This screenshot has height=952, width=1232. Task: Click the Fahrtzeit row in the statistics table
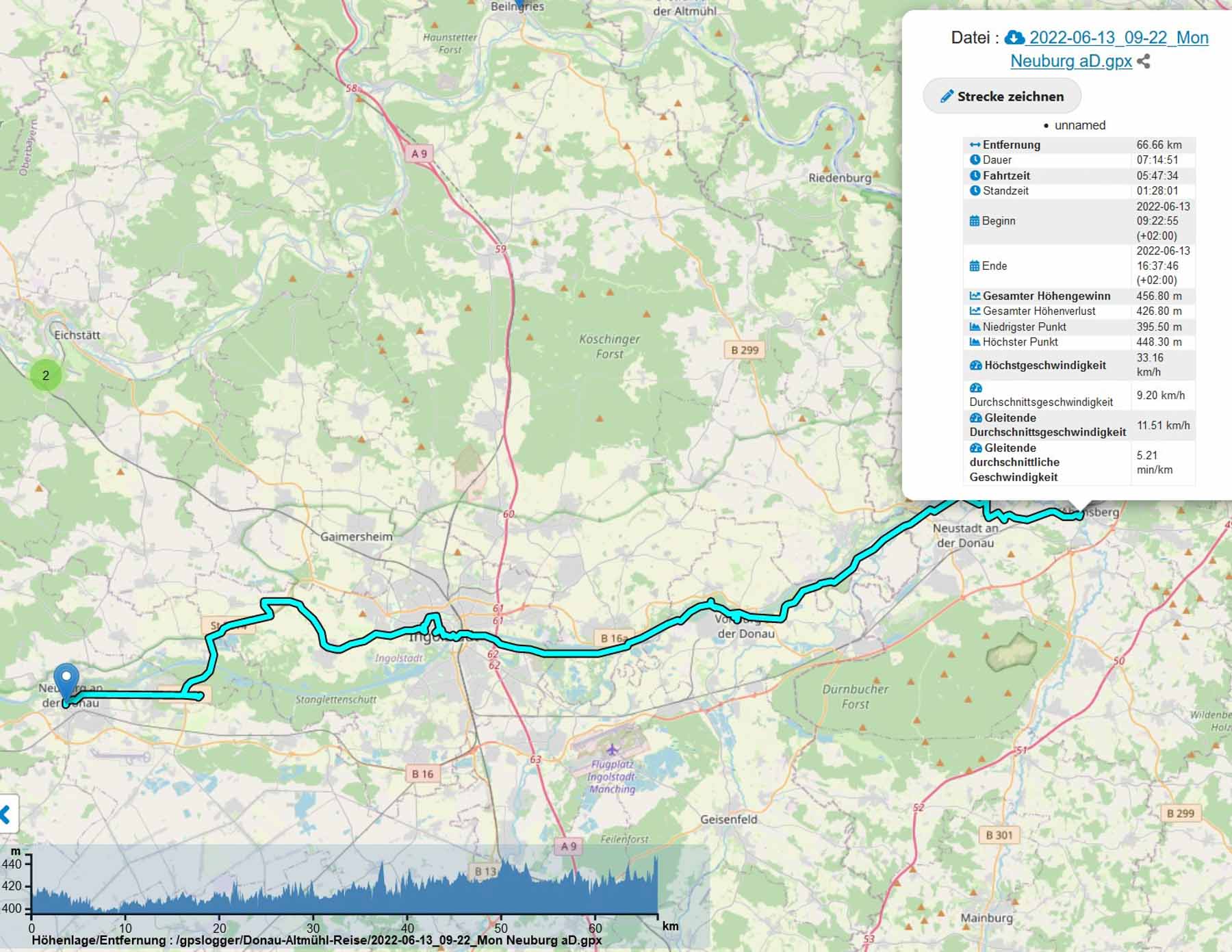point(1078,176)
